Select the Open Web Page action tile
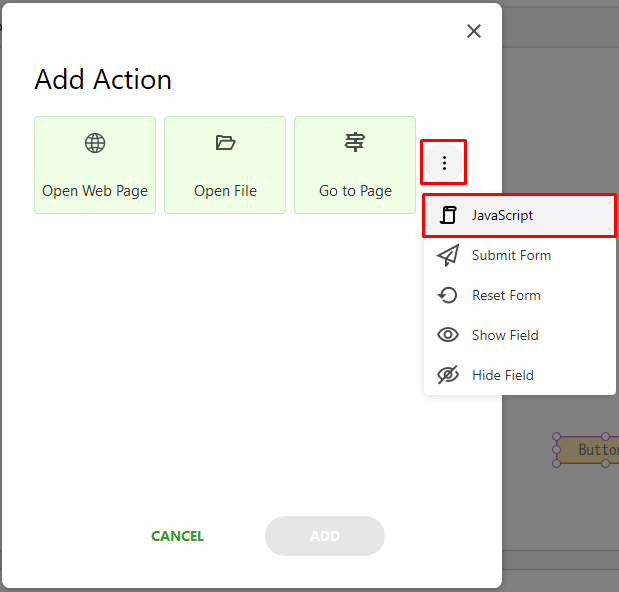 pos(95,165)
